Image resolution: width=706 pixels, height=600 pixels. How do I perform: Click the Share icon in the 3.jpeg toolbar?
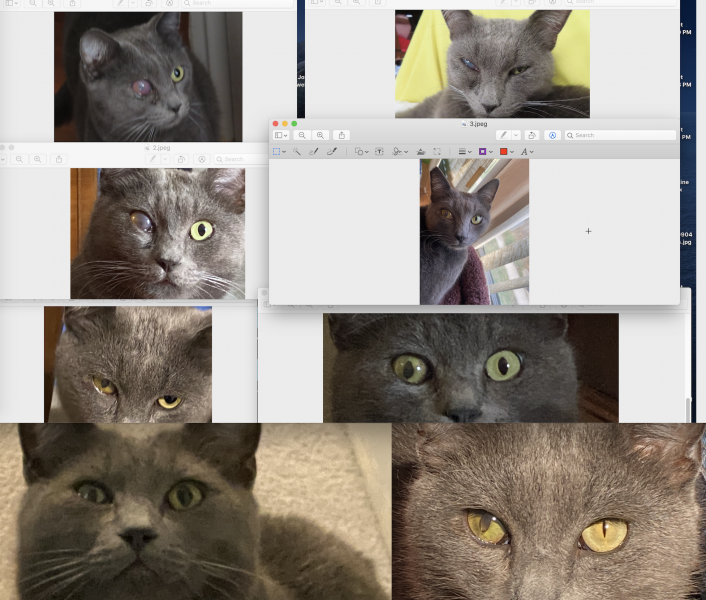pyautogui.click(x=342, y=135)
